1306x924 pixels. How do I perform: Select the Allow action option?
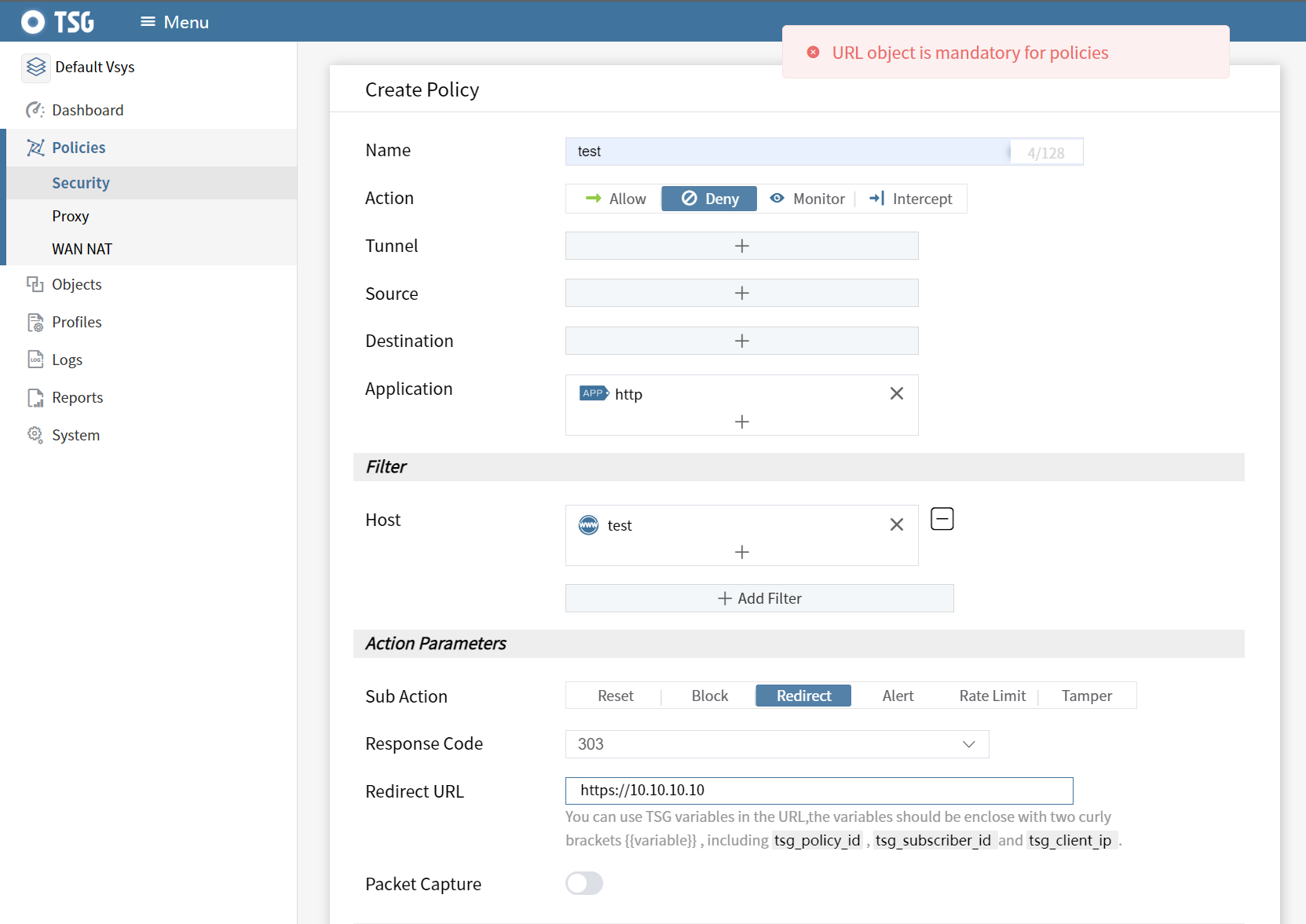(616, 199)
